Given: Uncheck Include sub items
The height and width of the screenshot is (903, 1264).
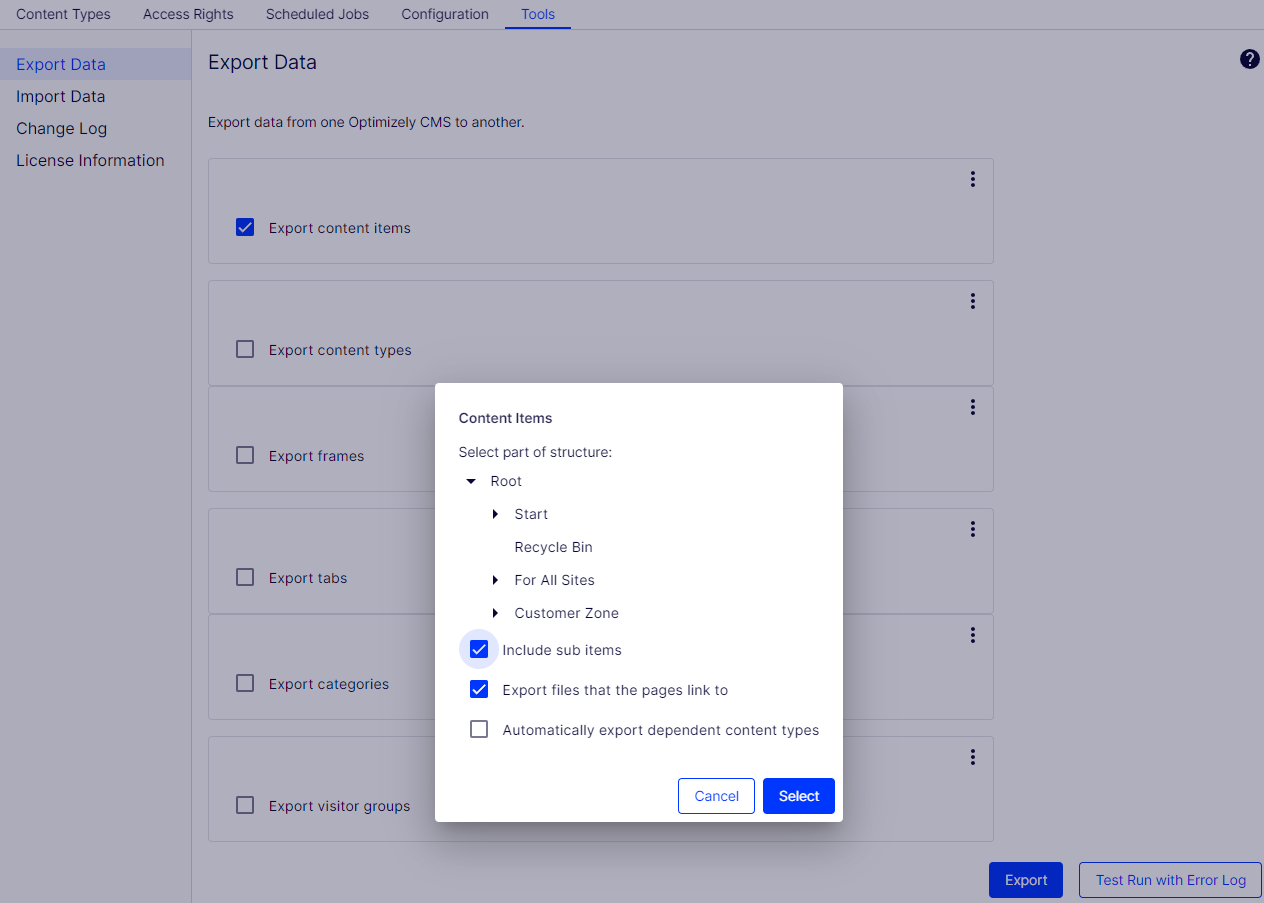Looking at the screenshot, I should (x=479, y=649).
